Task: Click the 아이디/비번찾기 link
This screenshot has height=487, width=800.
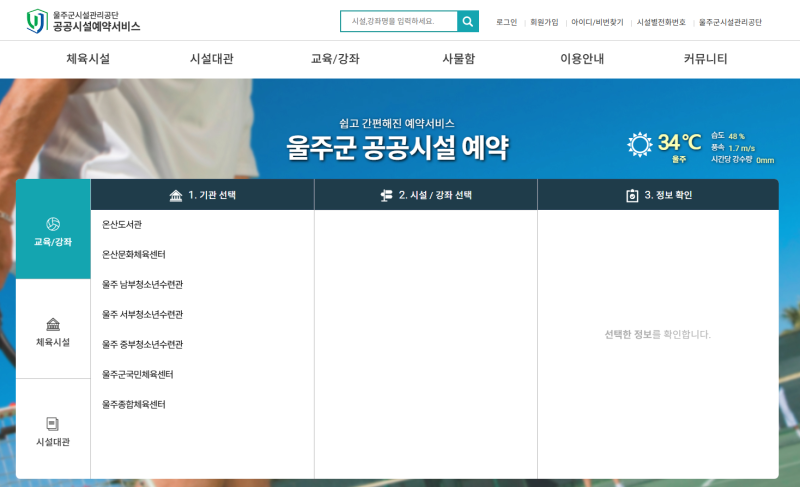Action: pyautogui.click(x=597, y=22)
